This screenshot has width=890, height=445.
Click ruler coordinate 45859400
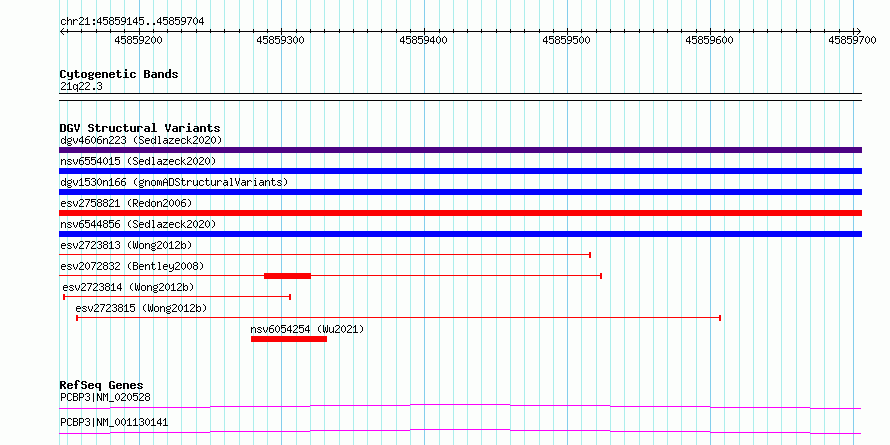423,40
